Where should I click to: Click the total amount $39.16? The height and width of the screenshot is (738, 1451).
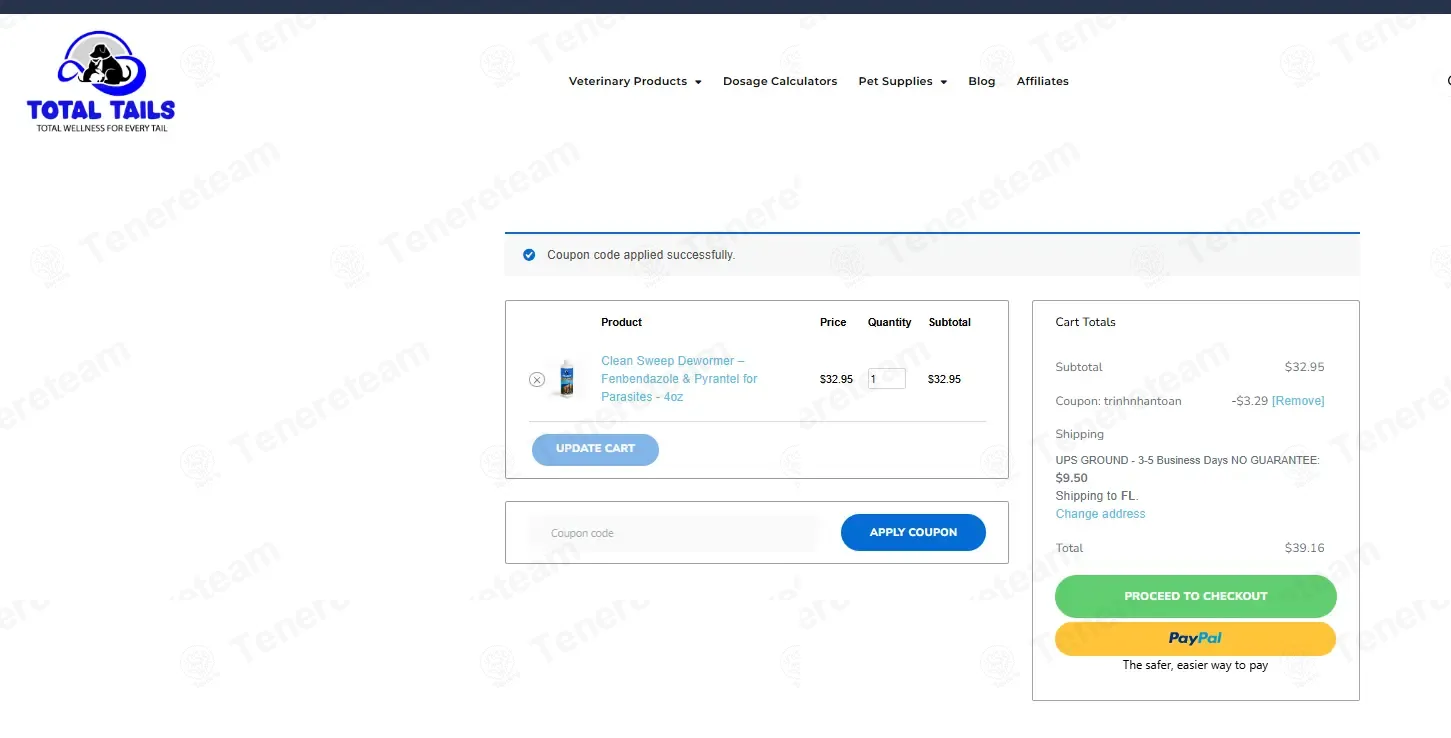pos(1305,548)
